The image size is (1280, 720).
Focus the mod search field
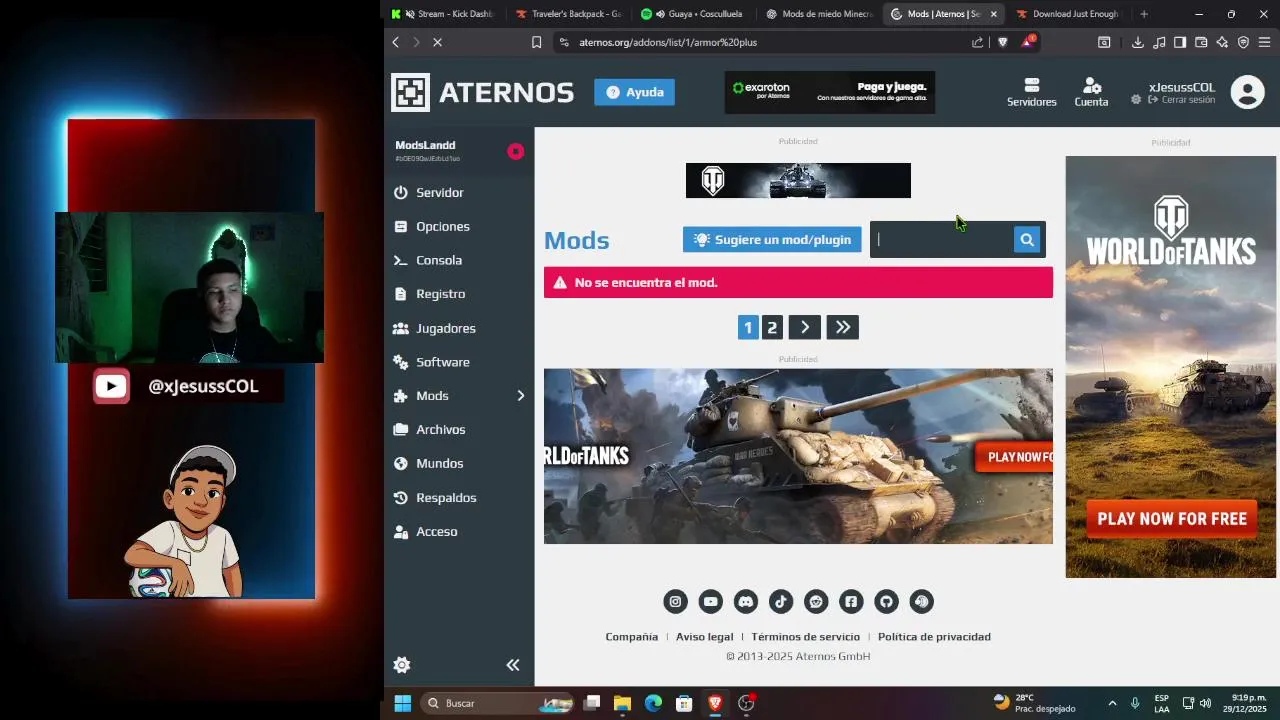click(x=942, y=239)
